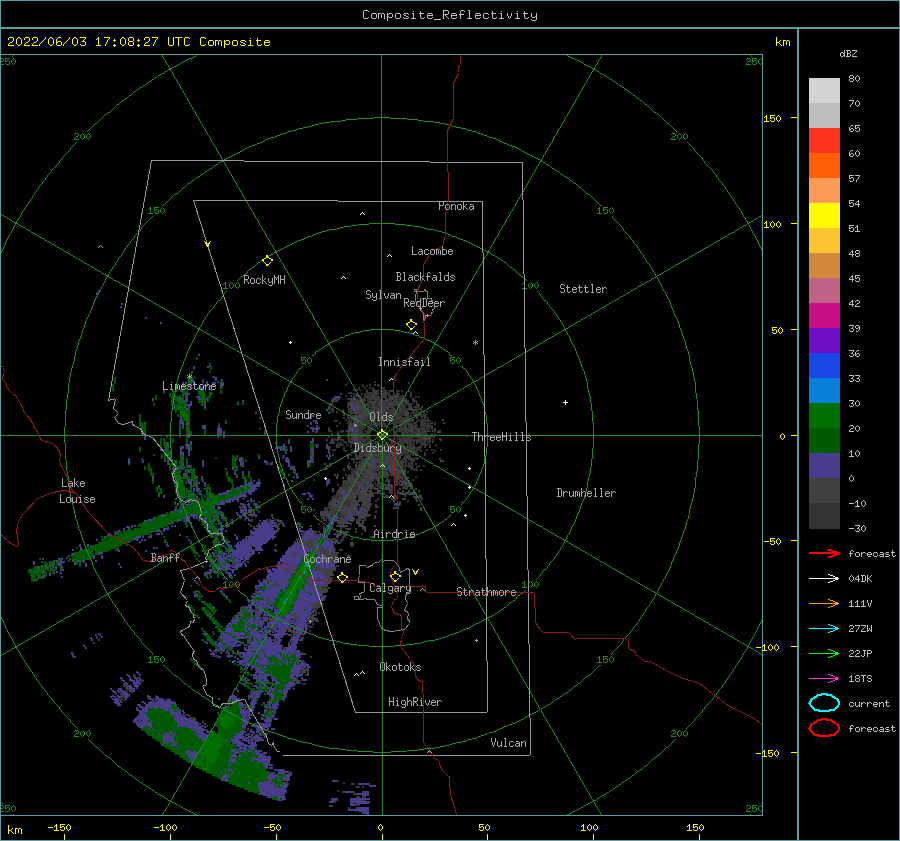Select the 30 dBZ green swatch
The width and height of the screenshot is (900, 841).
click(x=824, y=415)
